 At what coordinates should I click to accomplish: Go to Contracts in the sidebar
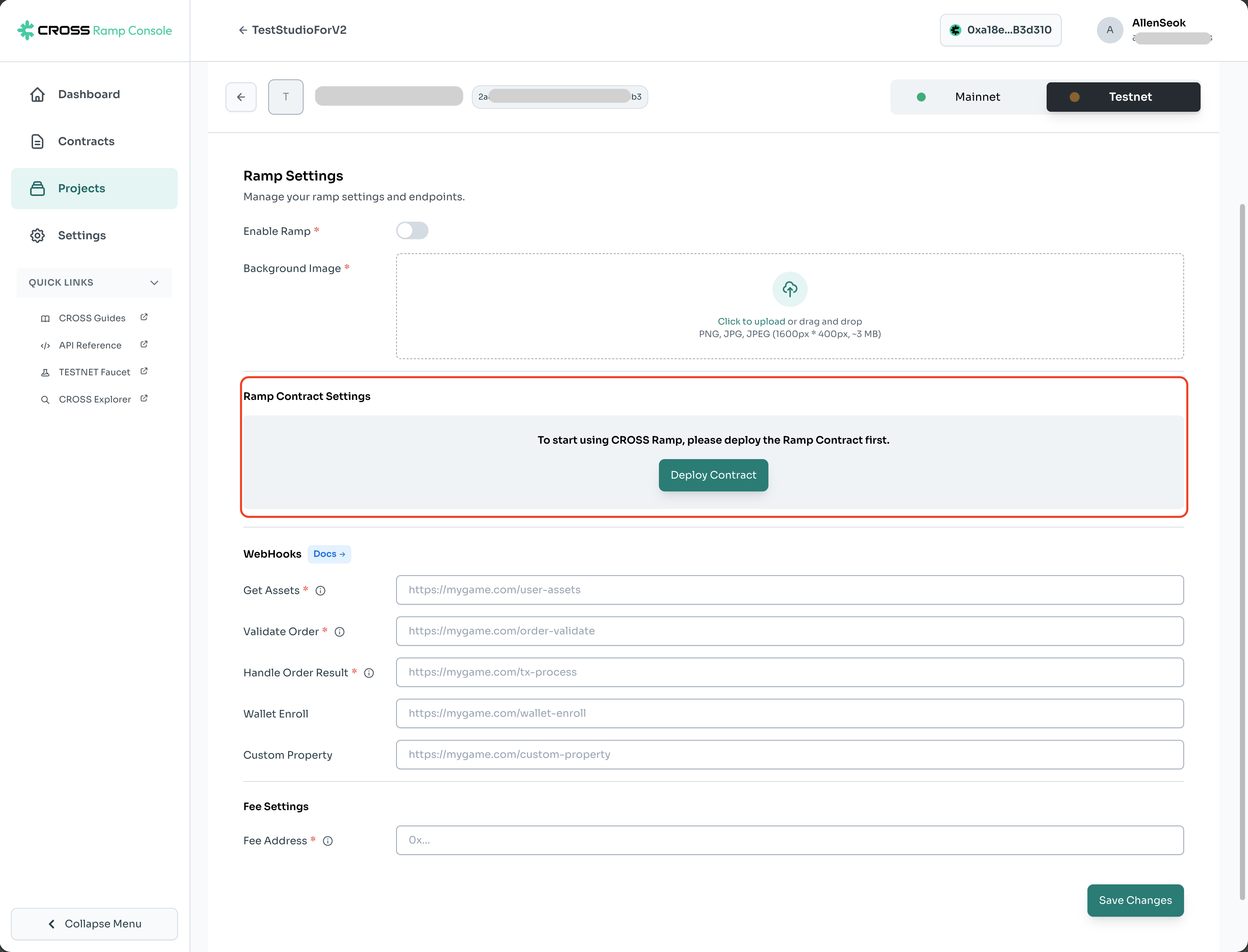tap(86, 141)
